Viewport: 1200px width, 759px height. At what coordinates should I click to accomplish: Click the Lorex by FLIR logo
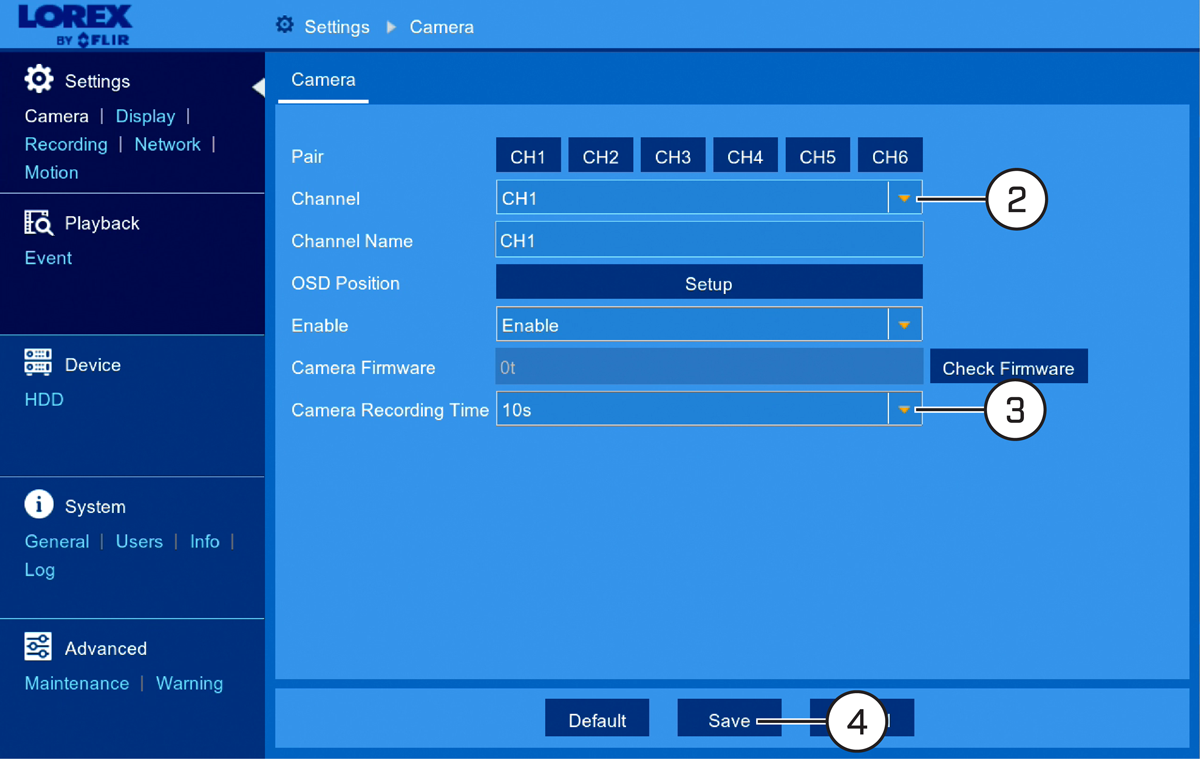tap(75, 25)
